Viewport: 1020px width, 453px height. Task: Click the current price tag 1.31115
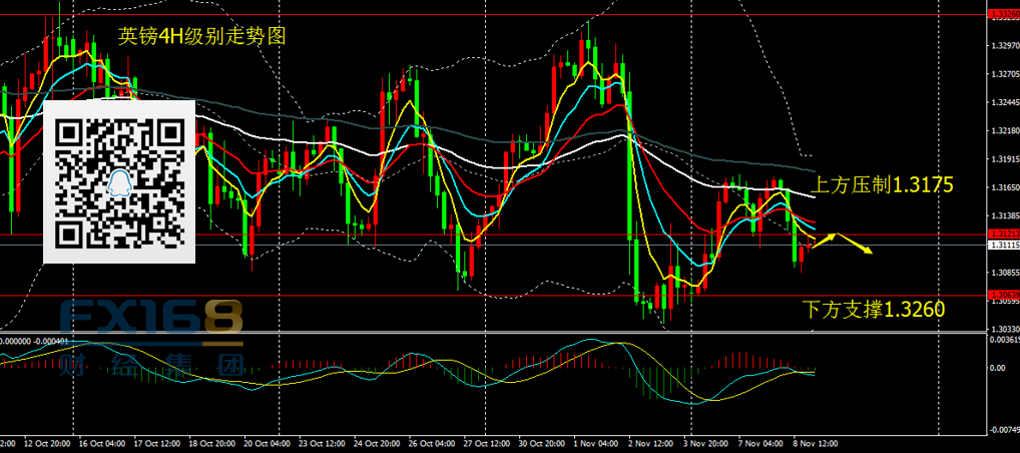(1002, 245)
